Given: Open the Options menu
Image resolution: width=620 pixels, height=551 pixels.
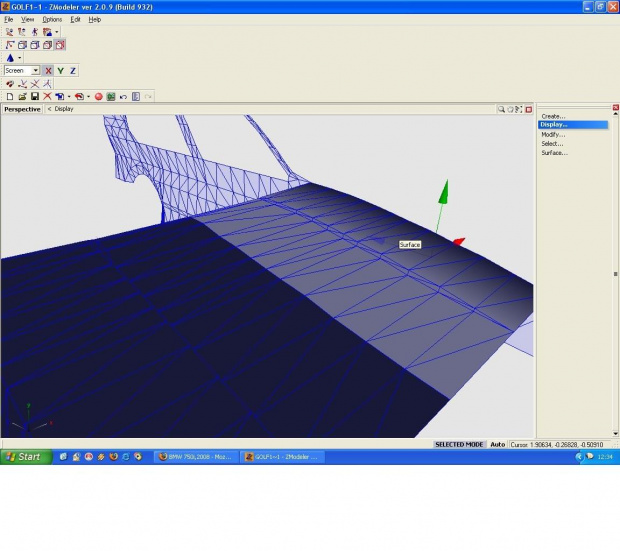Looking at the screenshot, I should point(52,19).
